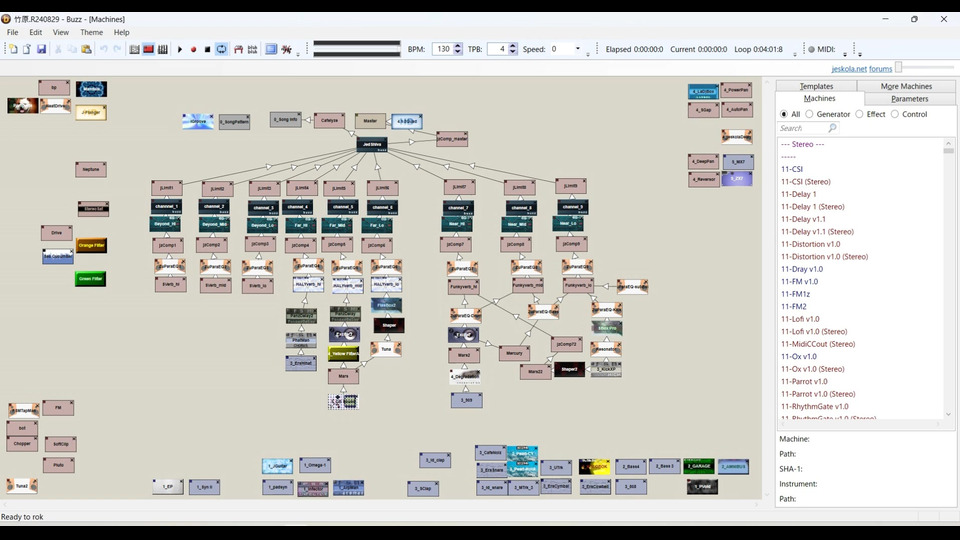
Task: Select 11-Distortion v1.0 in list
Action: (x=811, y=244)
